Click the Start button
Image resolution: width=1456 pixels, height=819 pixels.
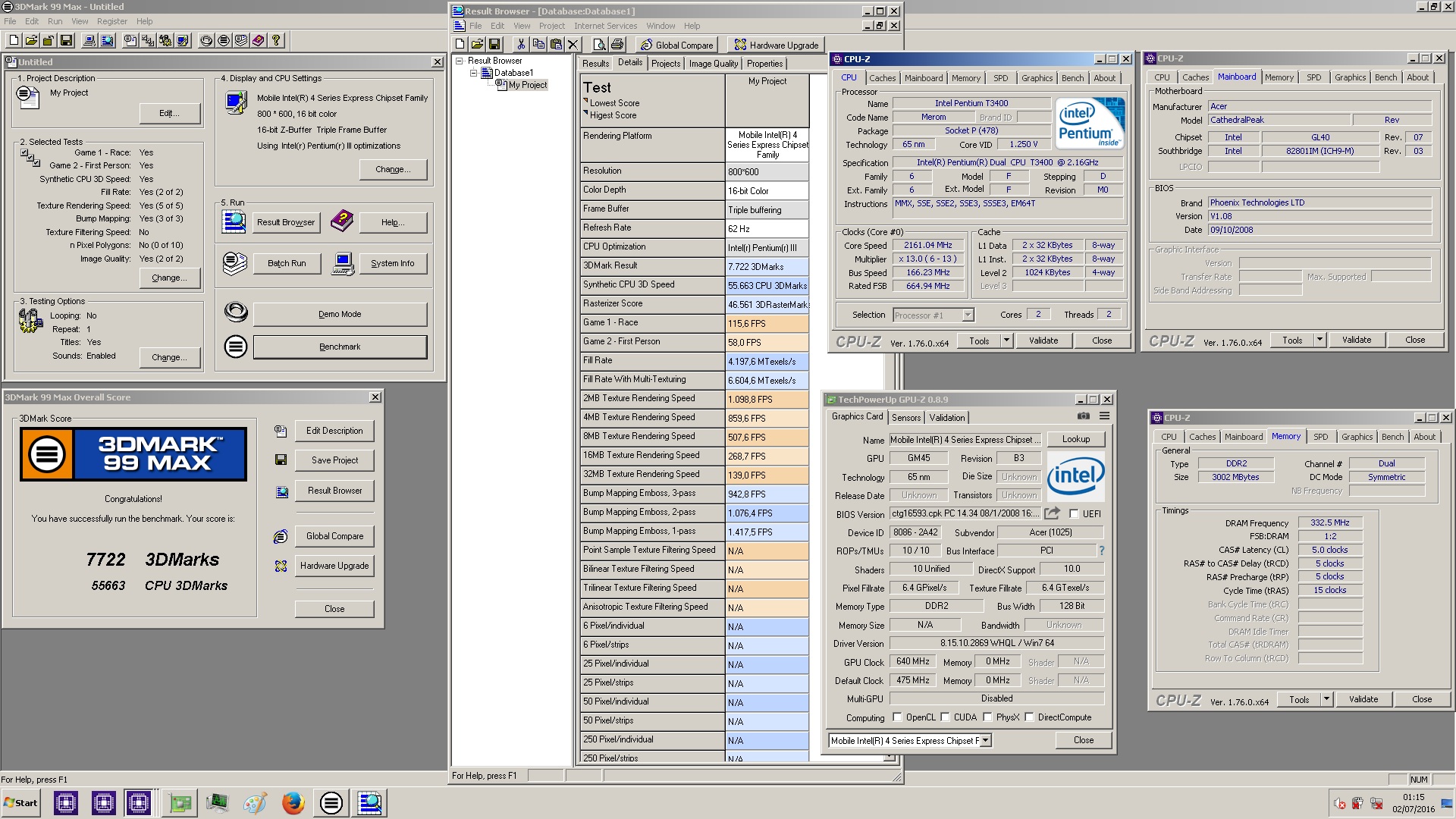pos(20,803)
